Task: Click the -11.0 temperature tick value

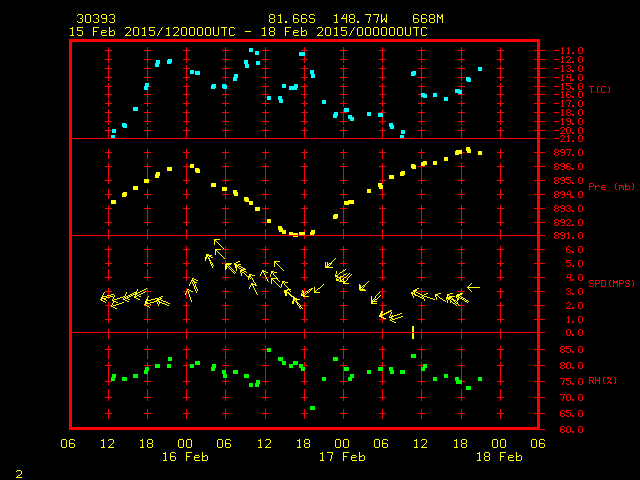Action: coord(569,51)
